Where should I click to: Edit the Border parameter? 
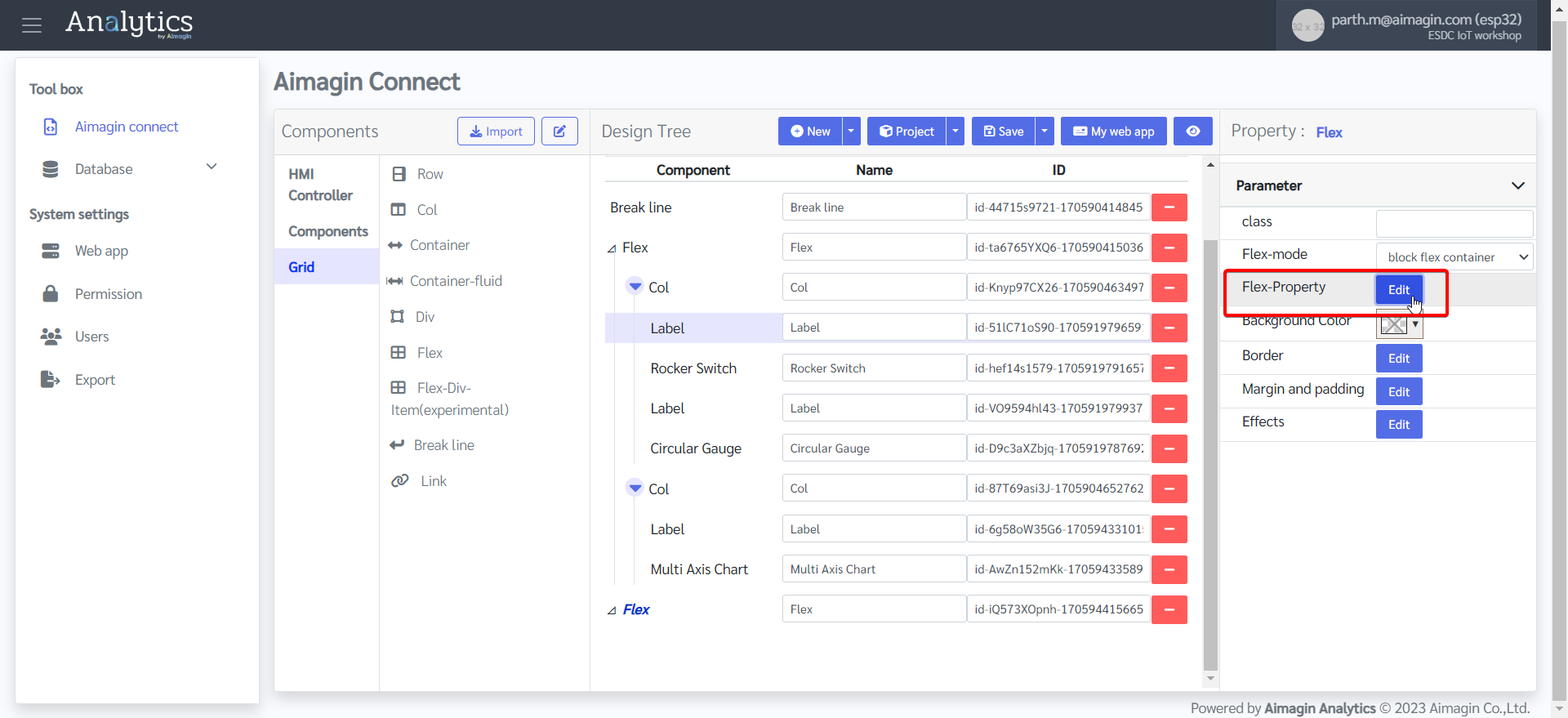click(x=1399, y=359)
